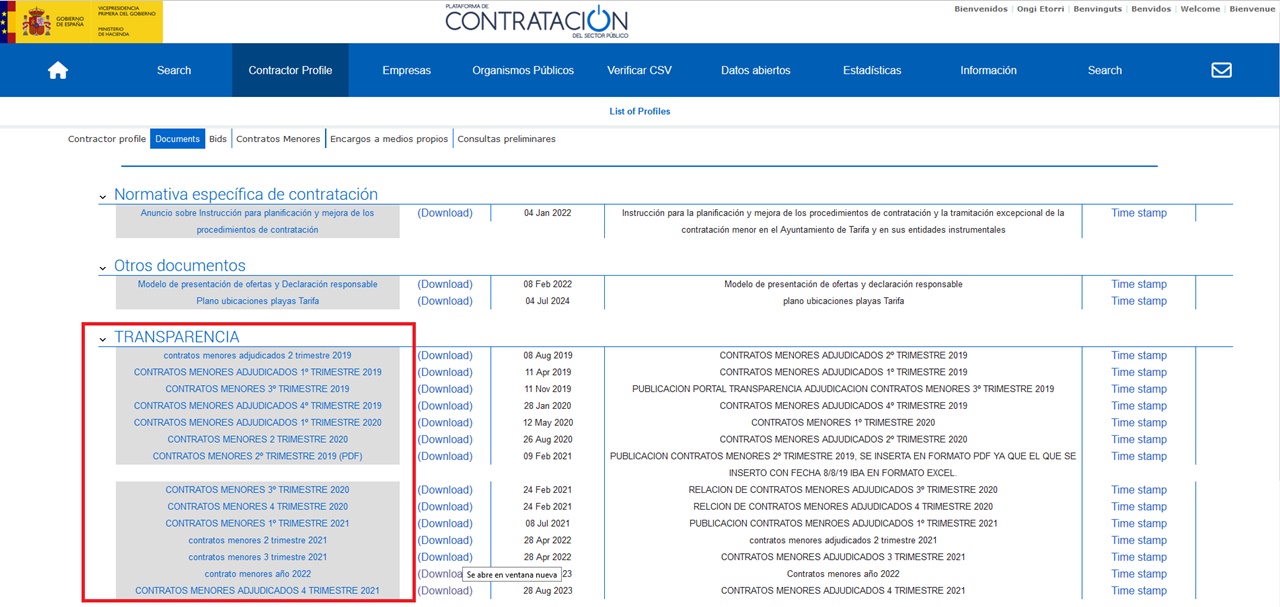Collapse the TRANSPARENCIA section

pos(103,339)
